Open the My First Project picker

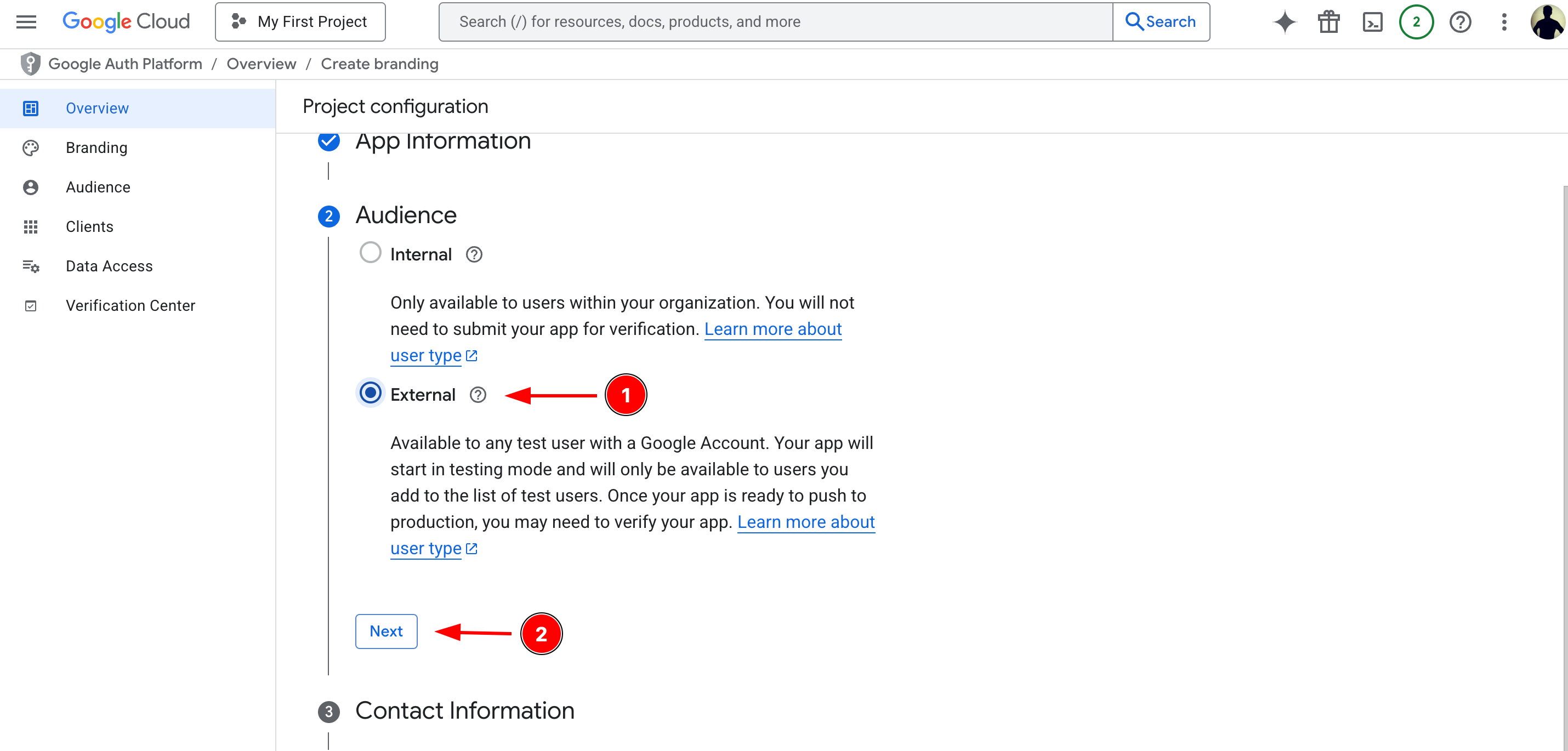coord(300,22)
